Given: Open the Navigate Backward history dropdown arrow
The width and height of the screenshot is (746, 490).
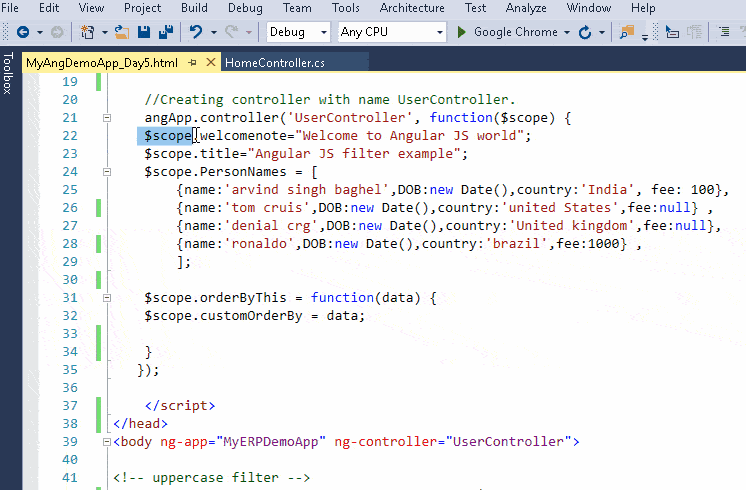Looking at the screenshot, I should click(40, 32).
